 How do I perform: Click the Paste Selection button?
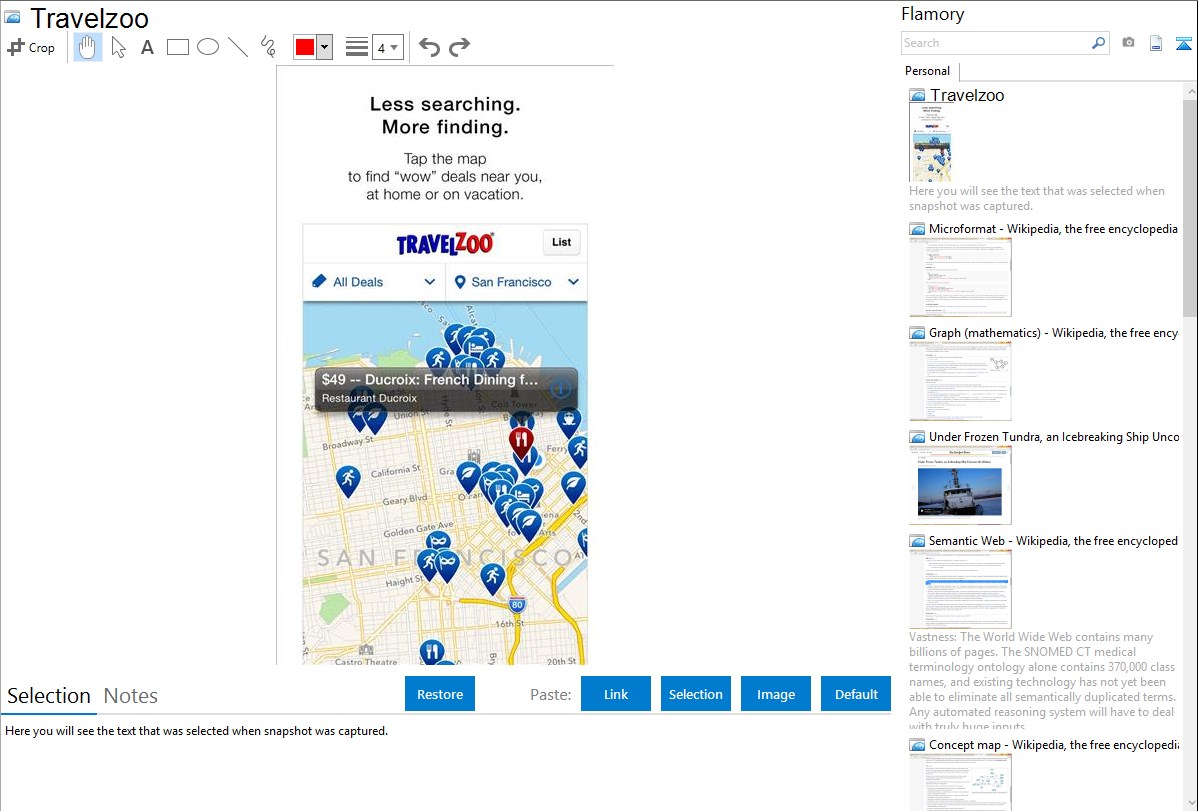695,694
